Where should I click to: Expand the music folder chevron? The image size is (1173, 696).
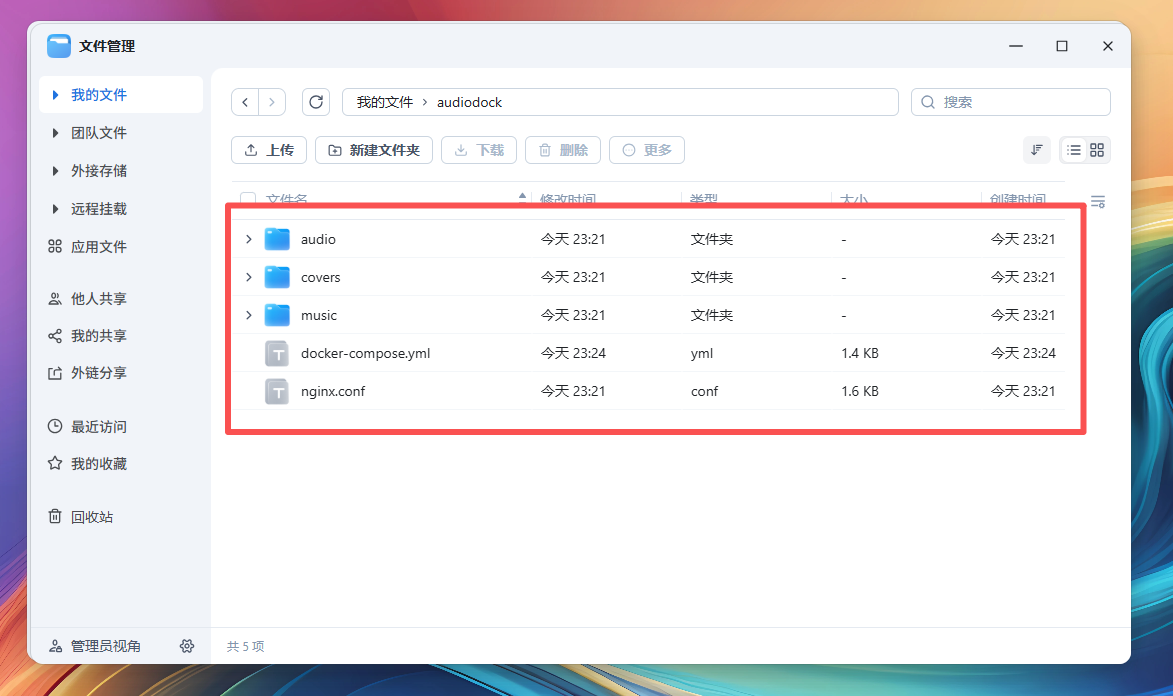(x=248, y=315)
